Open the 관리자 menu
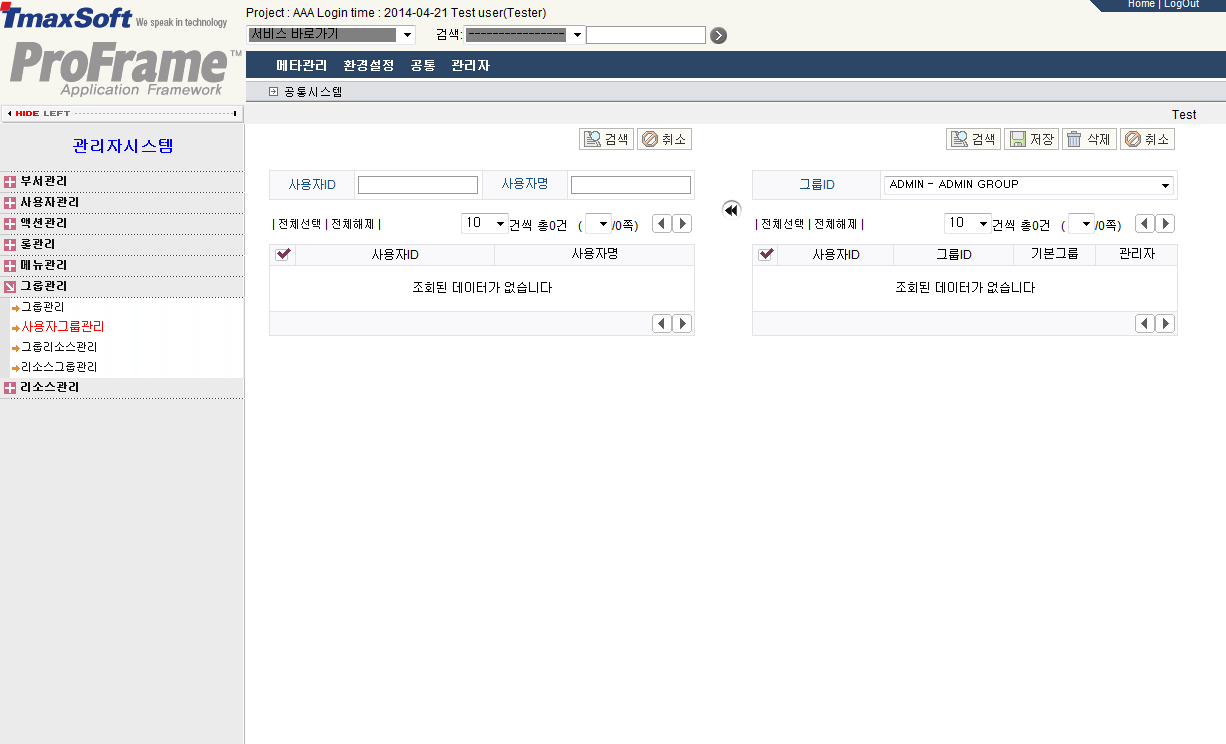The width and height of the screenshot is (1226, 744). (x=470, y=64)
